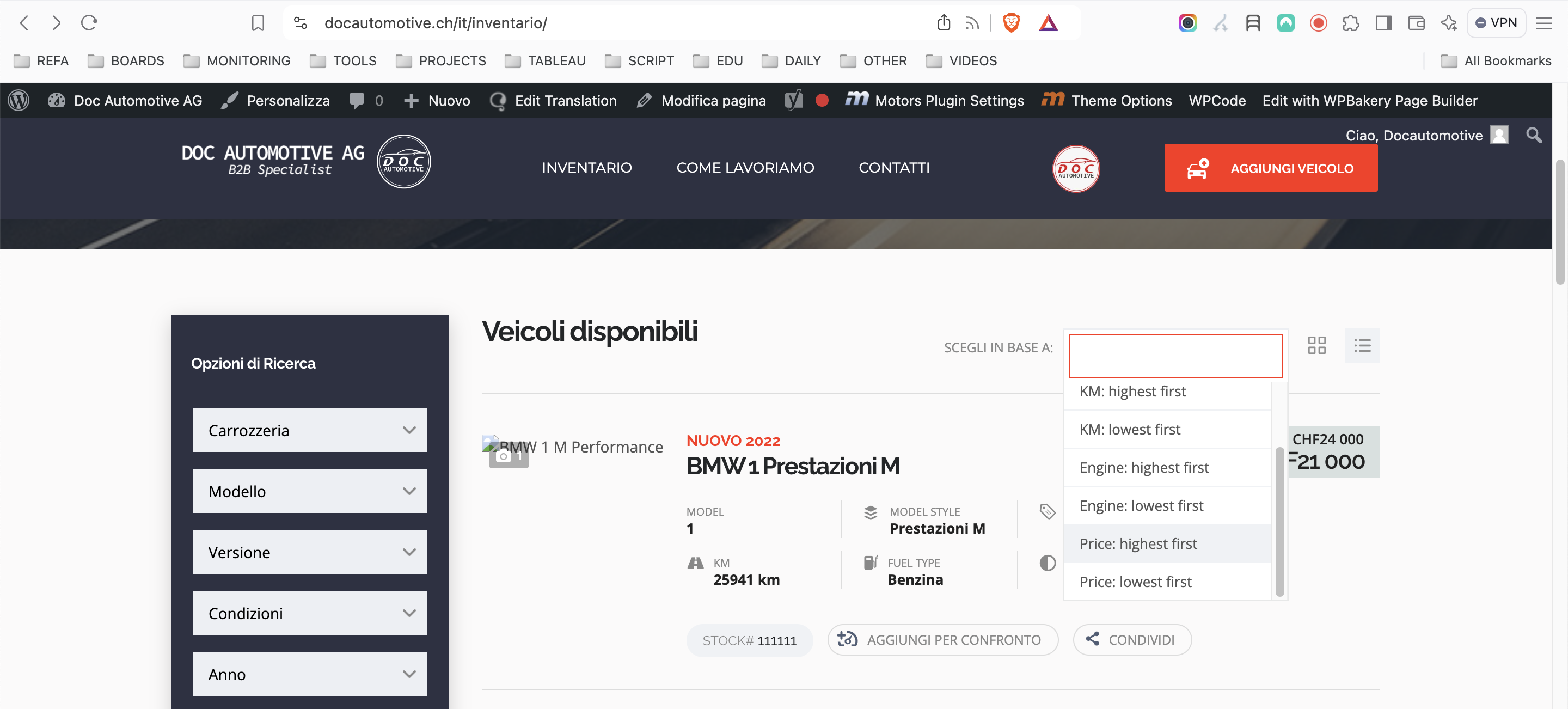1568x709 pixels.
Task: Click the share page icon
Action: tap(944, 23)
